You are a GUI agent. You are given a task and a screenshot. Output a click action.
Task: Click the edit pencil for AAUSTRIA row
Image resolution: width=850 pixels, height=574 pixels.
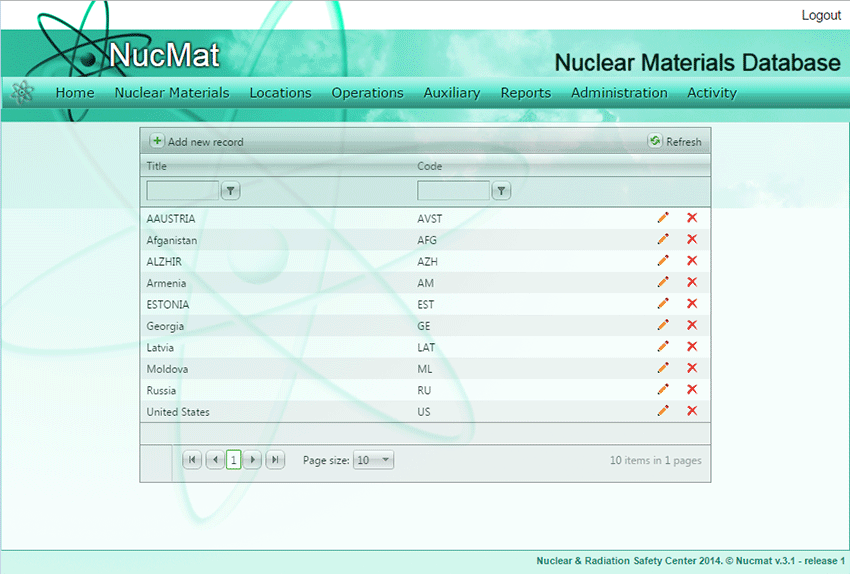(x=662, y=218)
